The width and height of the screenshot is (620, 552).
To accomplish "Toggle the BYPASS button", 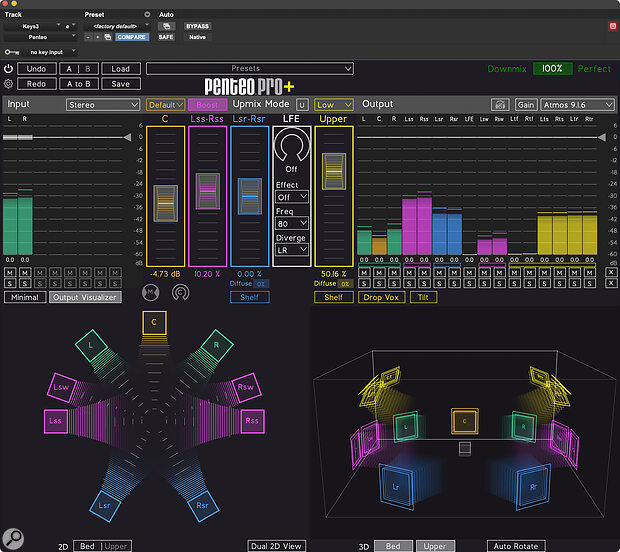I will click(197, 26).
